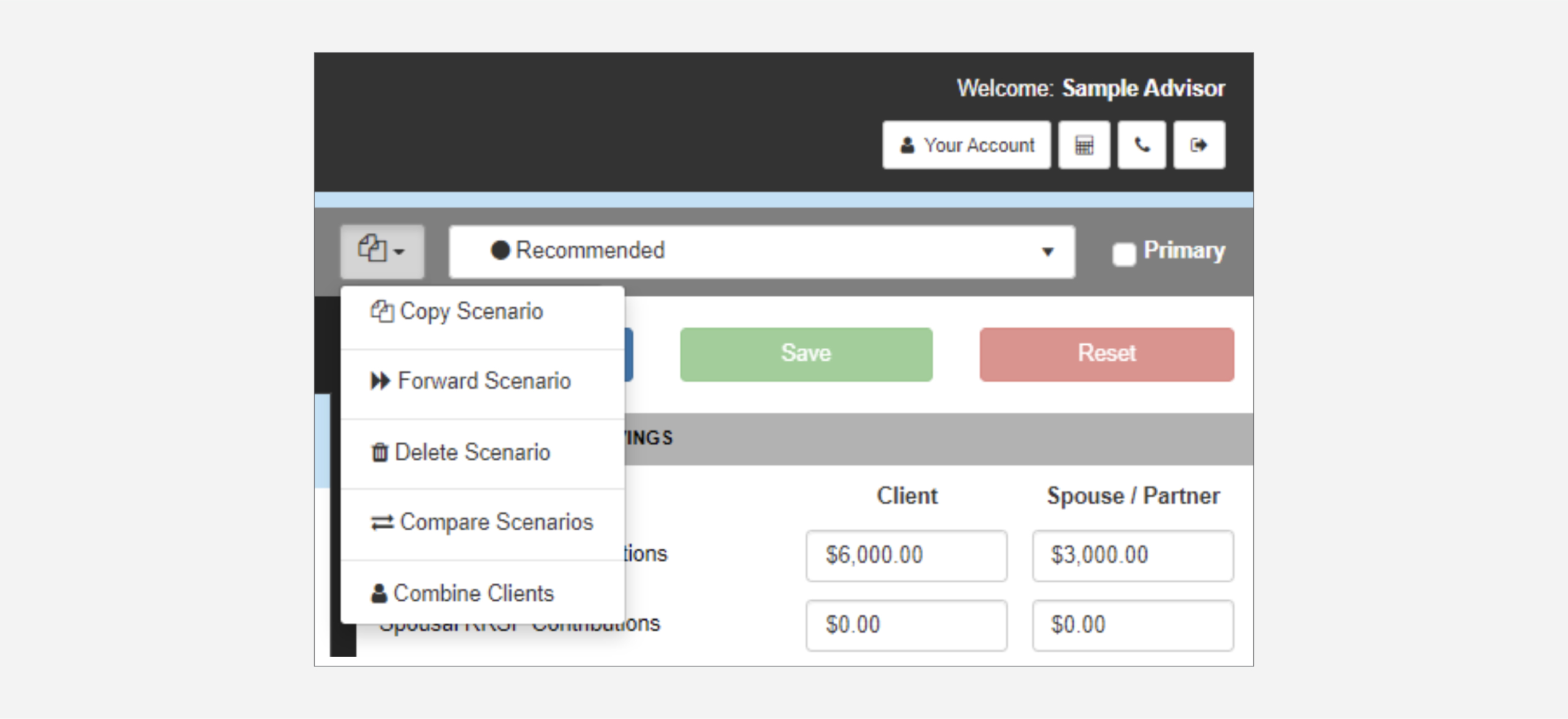Click the Delete Scenario menu item
The height and width of the screenshot is (719, 1568).
[472, 453]
